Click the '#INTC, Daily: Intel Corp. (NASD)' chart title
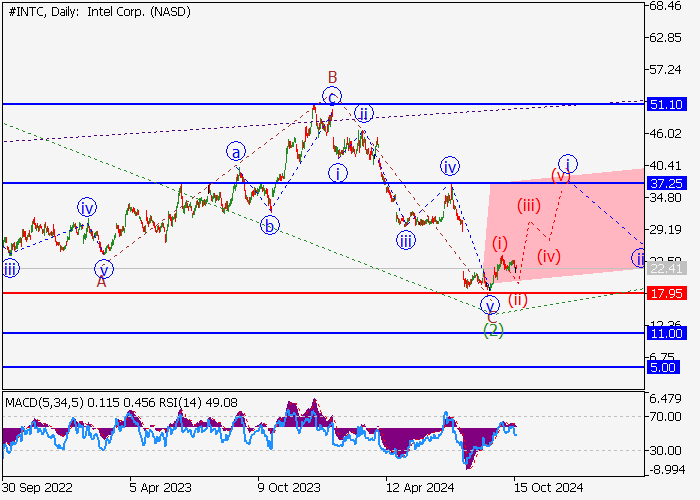The width and height of the screenshot is (700, 500). (x=100, y=12)
